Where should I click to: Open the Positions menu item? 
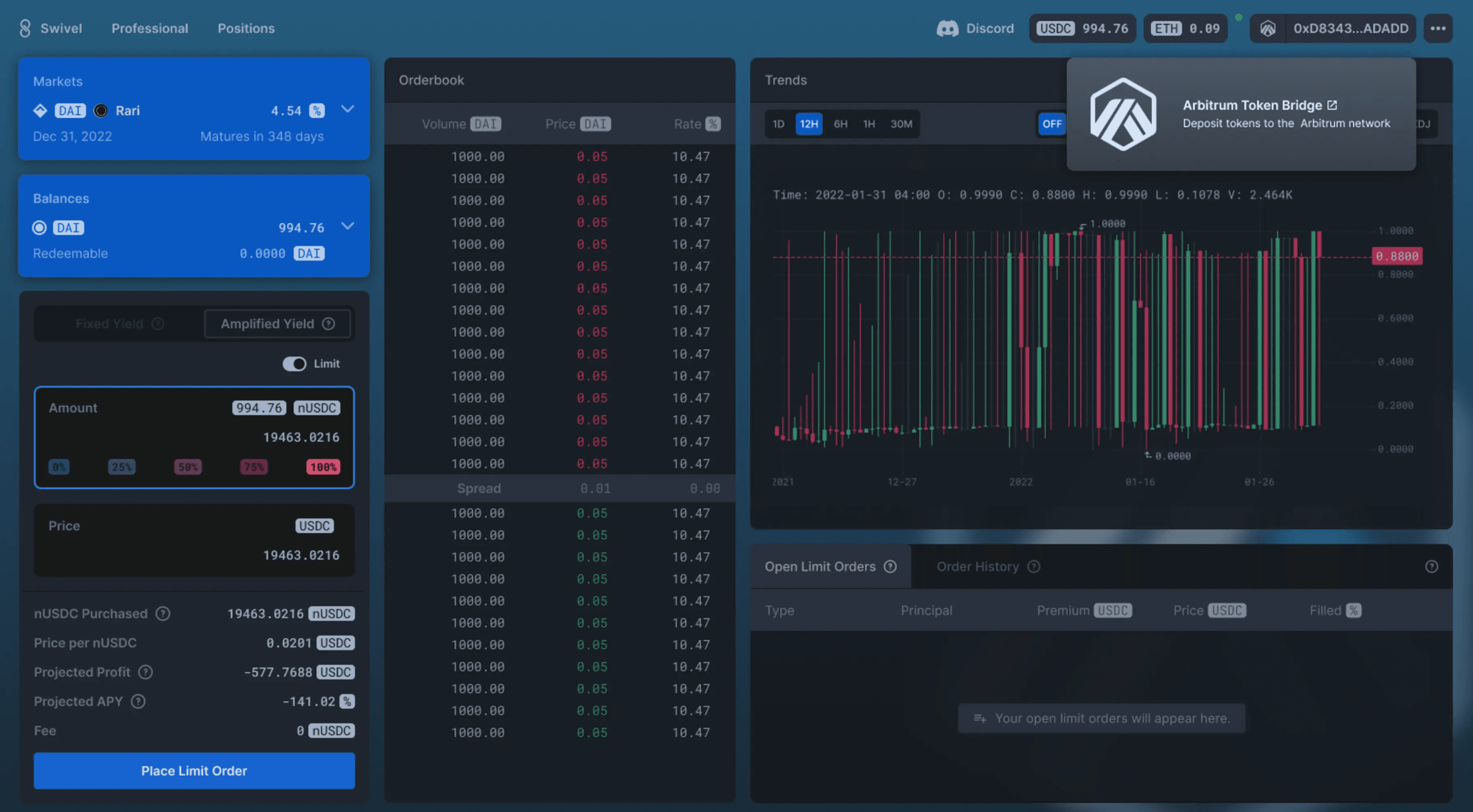(x=246, y=28)
